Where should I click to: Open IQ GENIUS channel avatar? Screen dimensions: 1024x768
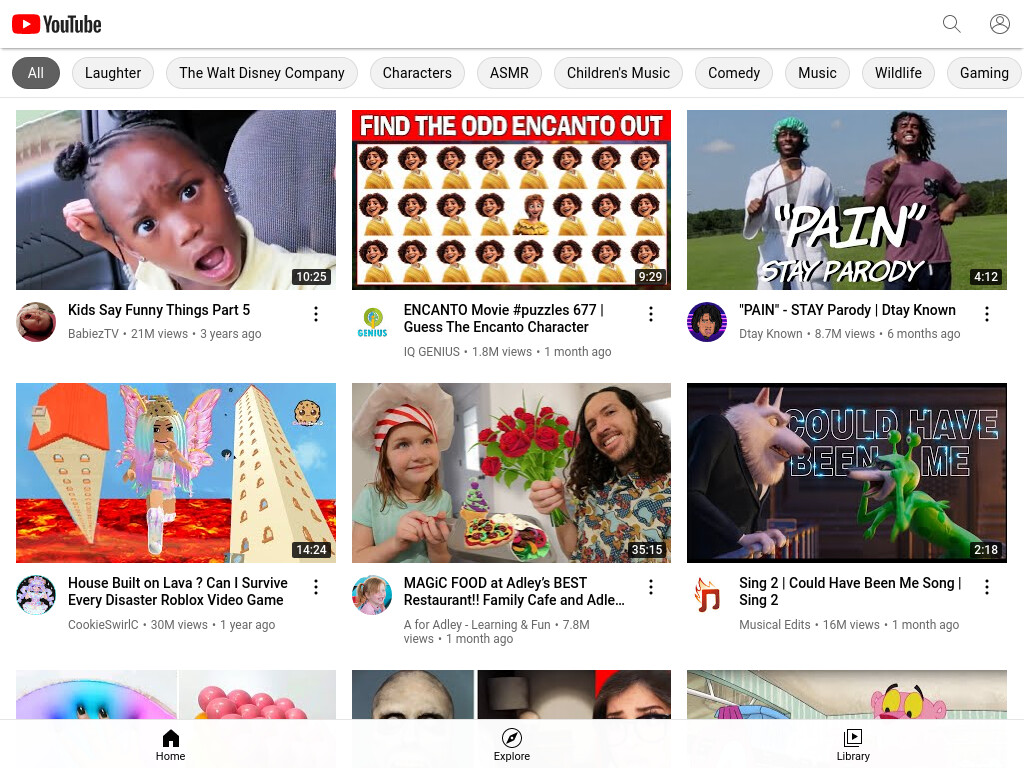click(x=372, y=322)
